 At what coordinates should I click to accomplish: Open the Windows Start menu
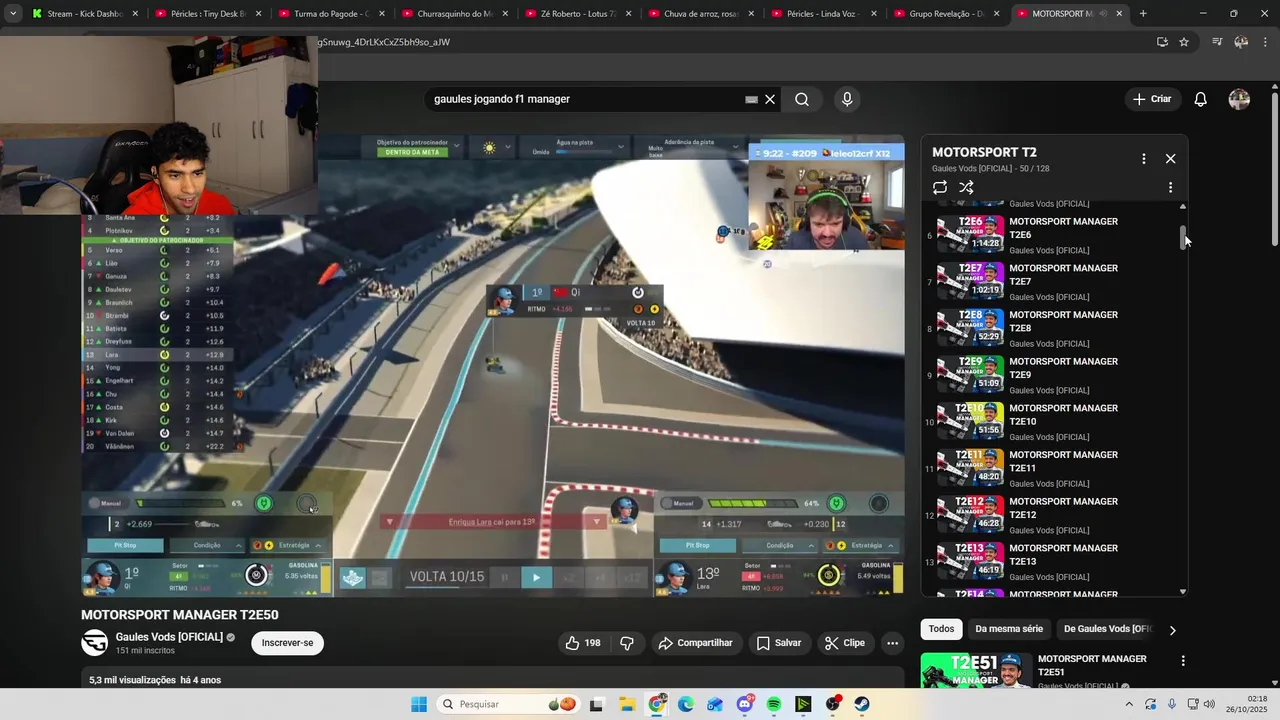(419, 704)
